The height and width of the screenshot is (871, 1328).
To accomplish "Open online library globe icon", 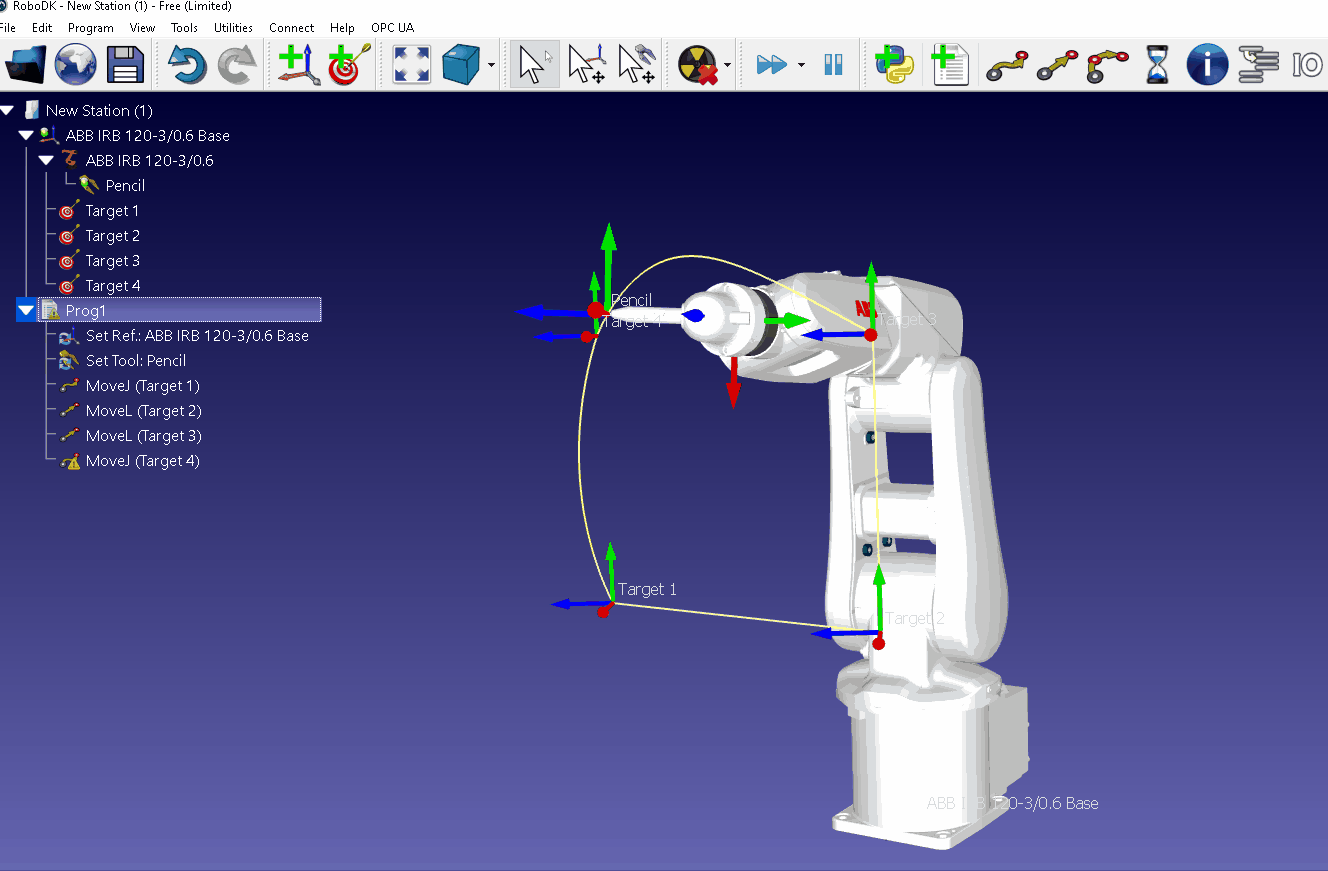I will 76,65.
